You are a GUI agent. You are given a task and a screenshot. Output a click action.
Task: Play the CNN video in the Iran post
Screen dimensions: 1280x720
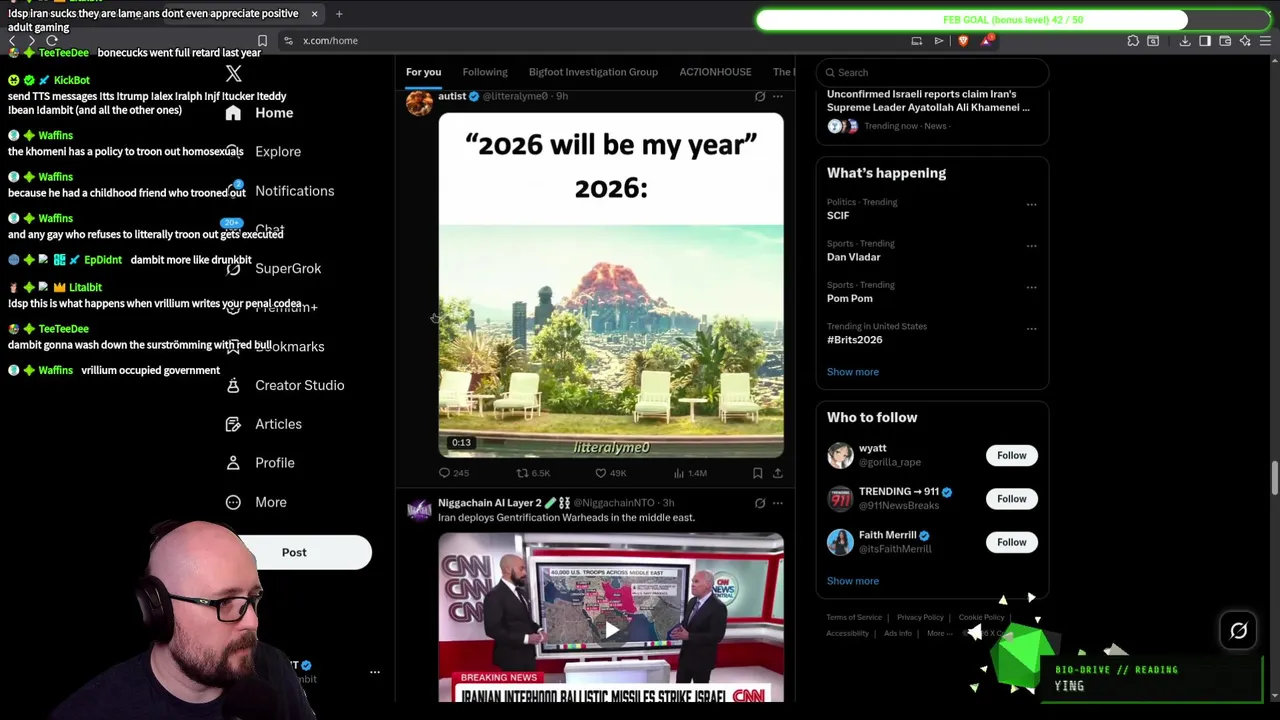(x=611, y=630)
